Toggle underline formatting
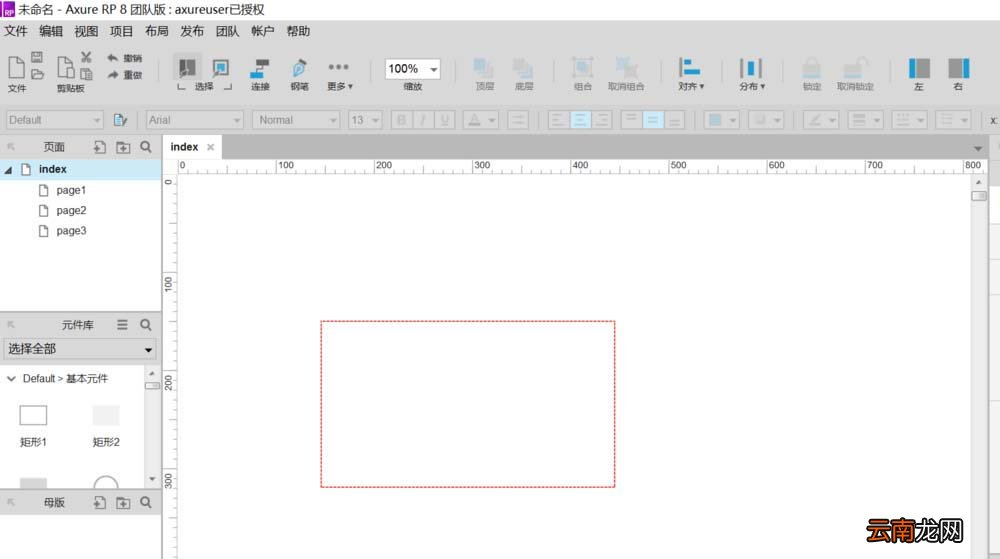The width and height of the screenshot is (1000, 559). pyautogui.click(x=444, y=120)
